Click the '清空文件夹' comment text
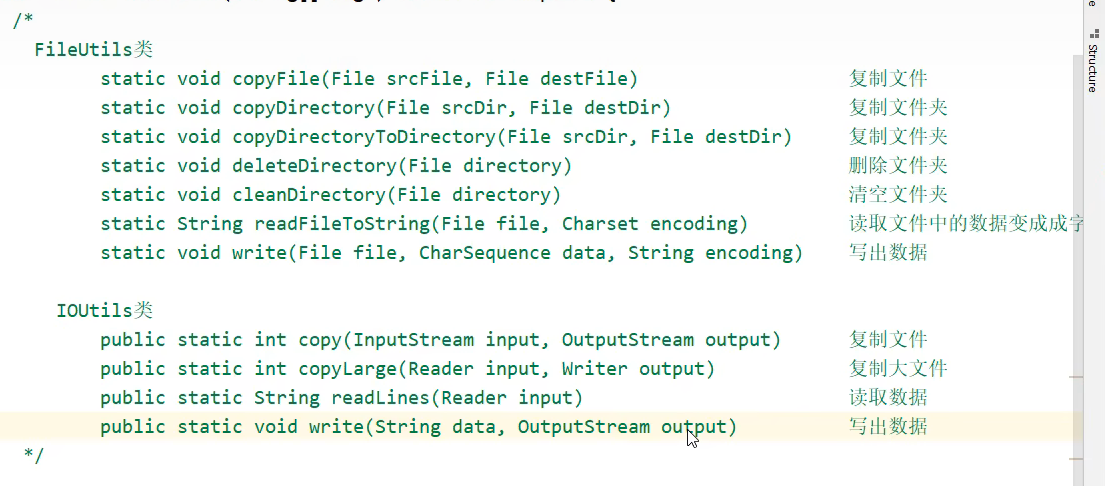1105x486 pixels. (898, 194)
